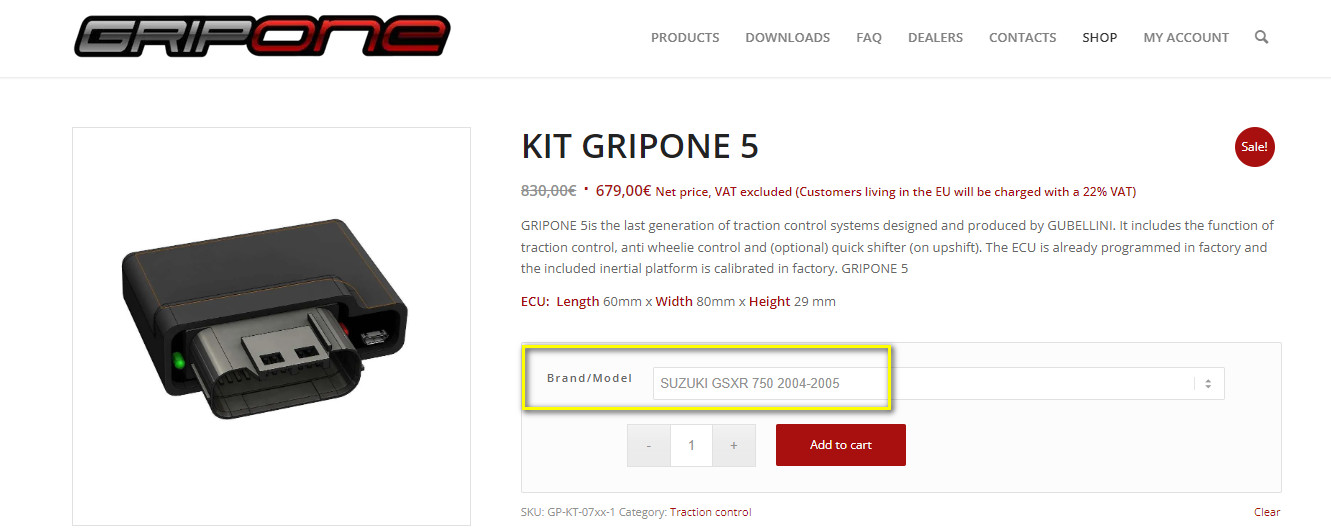Screen dimensions: 1331x532
Task: Go to the FAQ page
Action: point(869,37)
